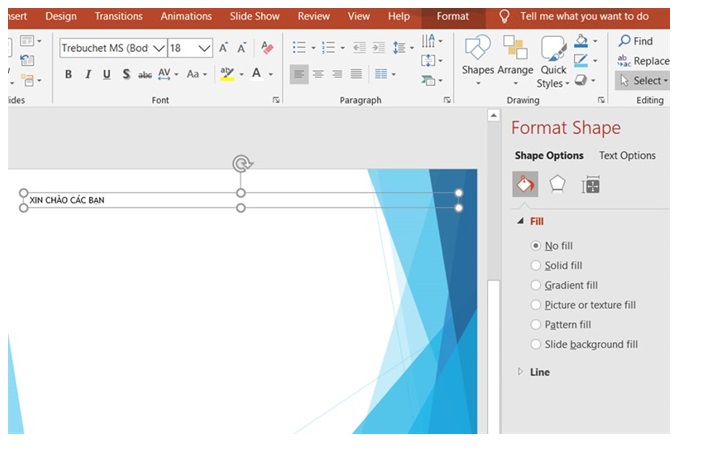Open the font size dropdown
702x456 pixels.
coord(205,48)
